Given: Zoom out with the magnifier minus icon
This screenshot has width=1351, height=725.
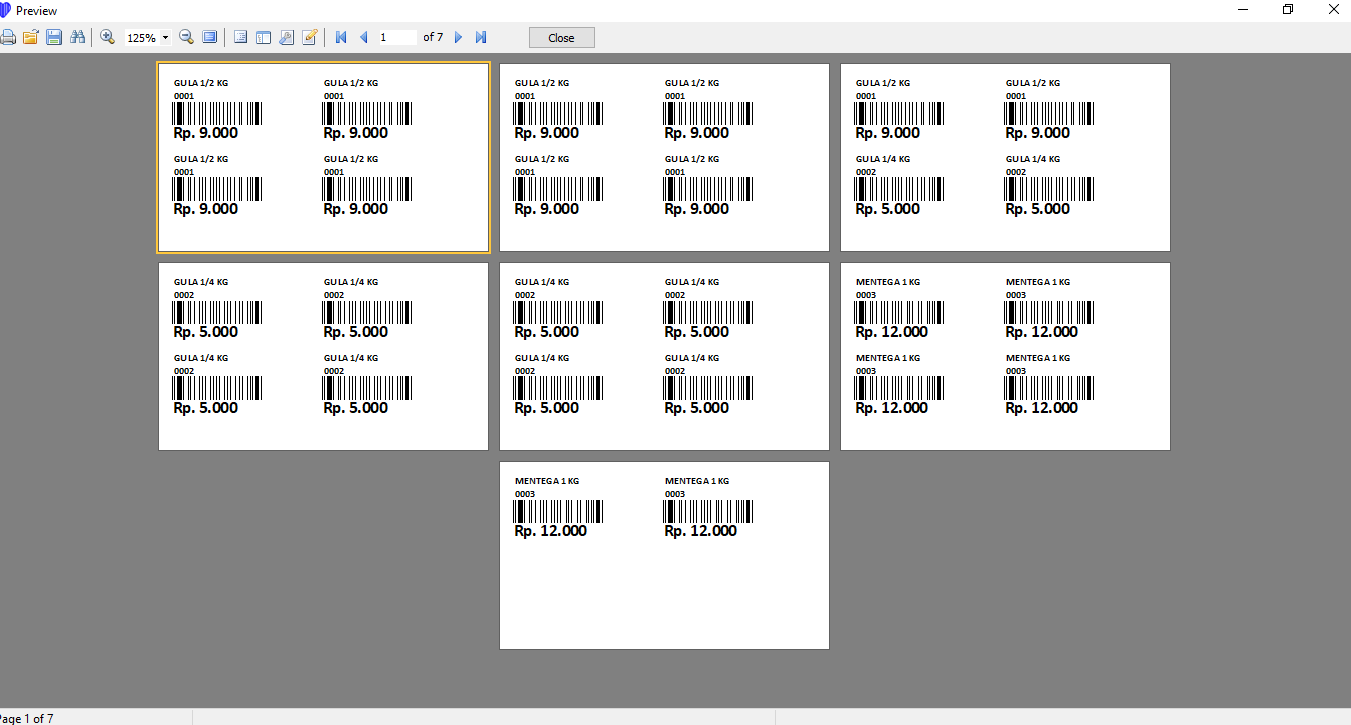Looking at the screenshot, I should (186, 37).
